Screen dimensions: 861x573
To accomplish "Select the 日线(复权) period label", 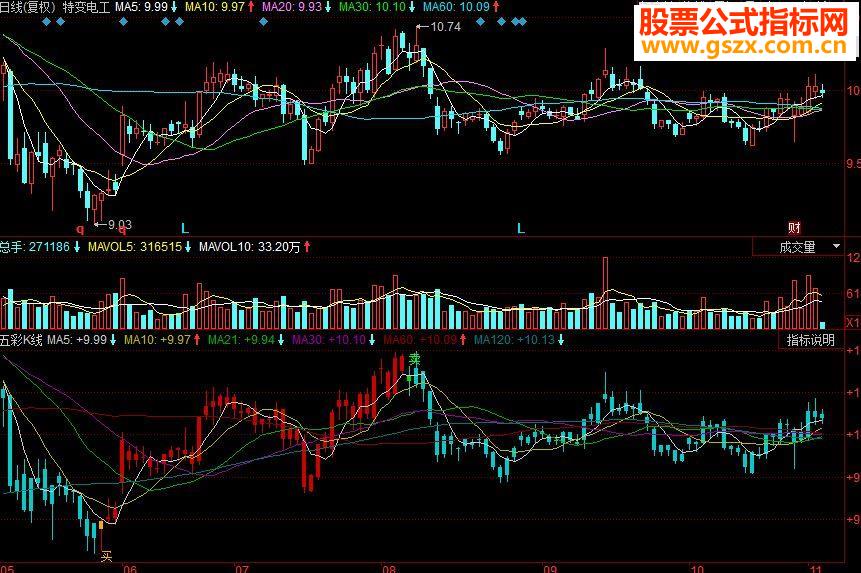I will 28,7.
